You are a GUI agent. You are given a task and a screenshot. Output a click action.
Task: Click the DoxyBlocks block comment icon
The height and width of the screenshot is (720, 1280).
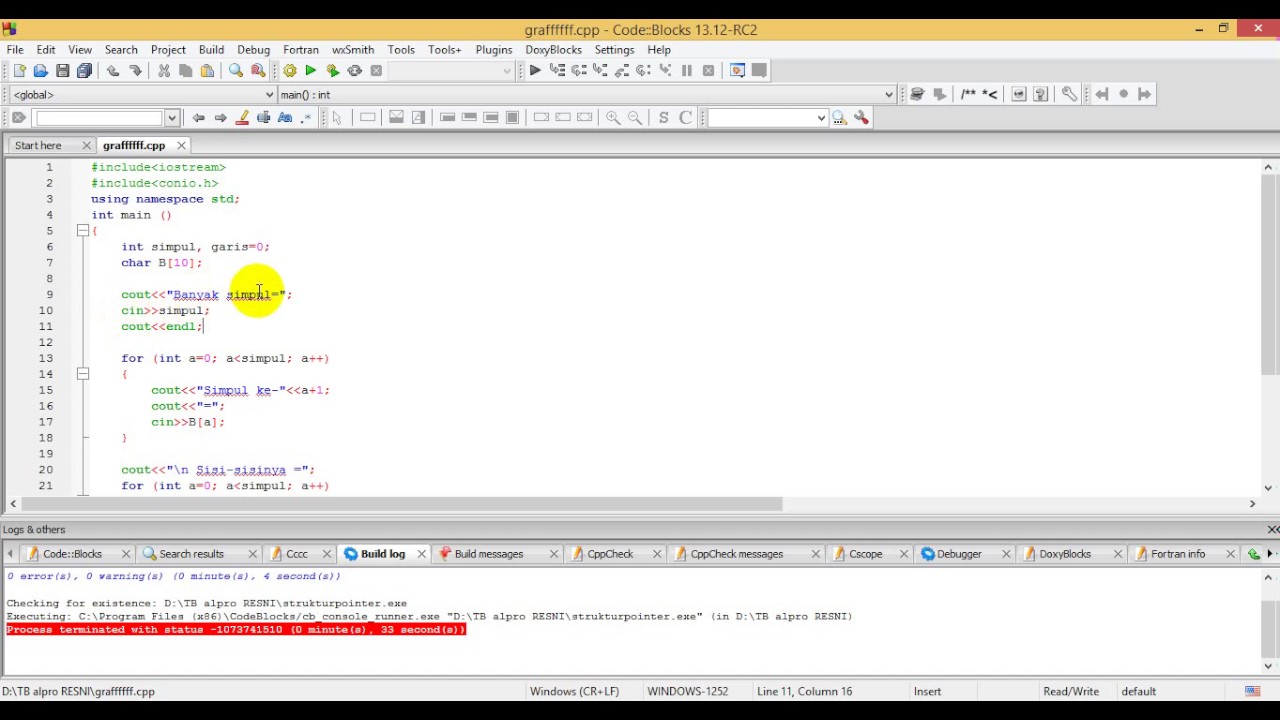tap(968, 94)
